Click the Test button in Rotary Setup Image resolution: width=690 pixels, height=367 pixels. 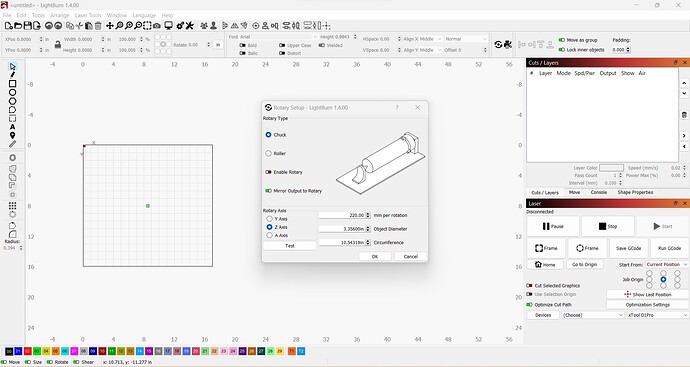coord(290,246)
